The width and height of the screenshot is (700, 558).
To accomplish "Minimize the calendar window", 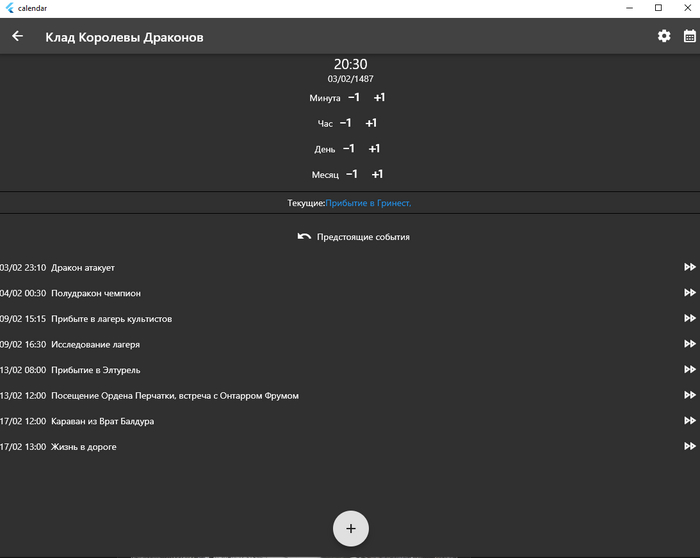I will click(x=629, y=8).
